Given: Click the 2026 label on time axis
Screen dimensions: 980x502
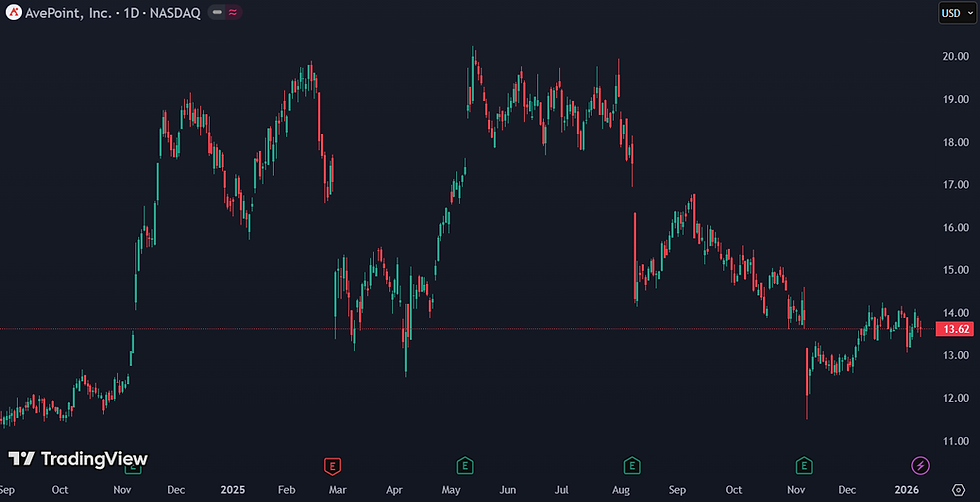Looking at the screenshot, I should click(x=907, y=489).
